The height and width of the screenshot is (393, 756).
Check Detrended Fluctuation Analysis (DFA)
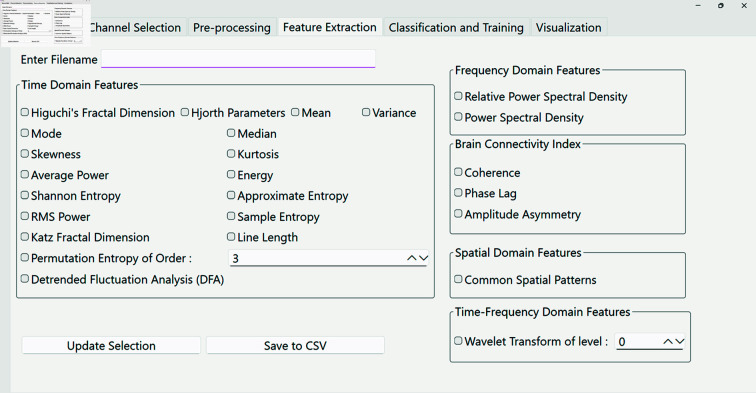tap(25, 279)
